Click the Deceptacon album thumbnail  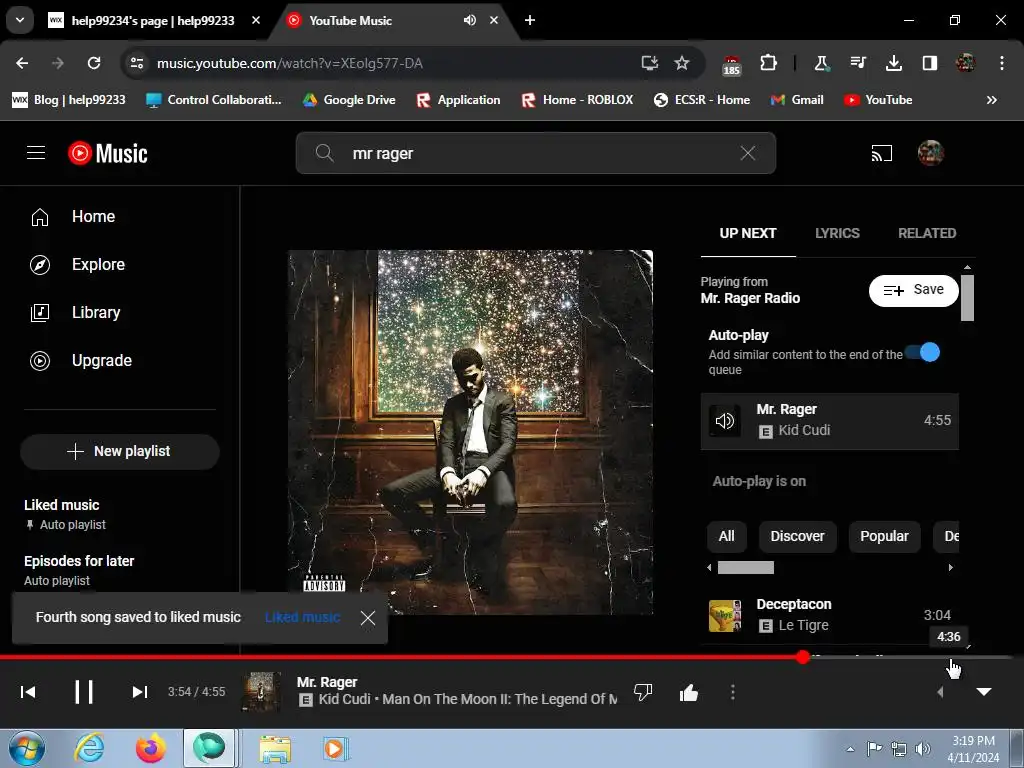coord(725,615)
